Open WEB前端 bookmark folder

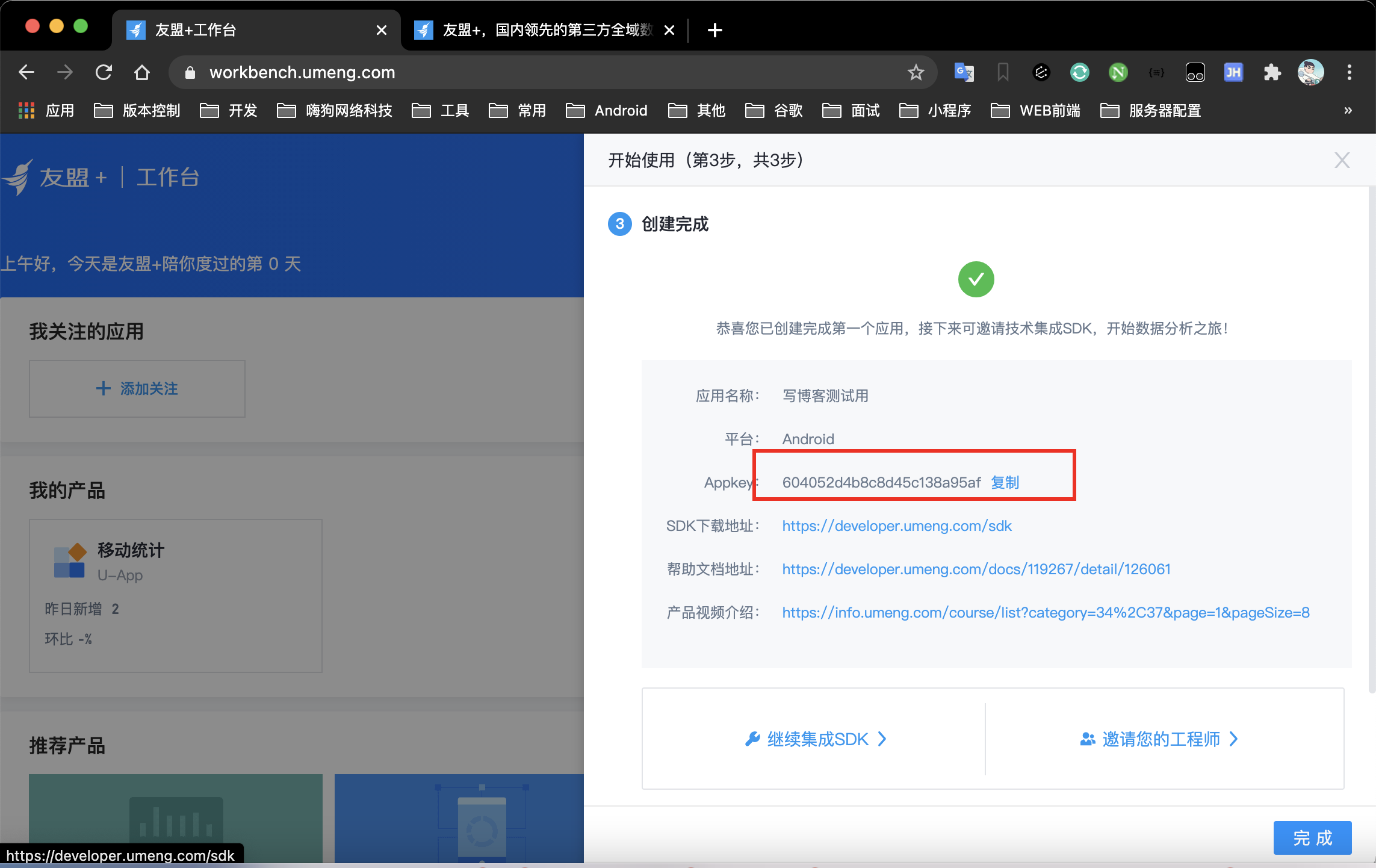1035,111
